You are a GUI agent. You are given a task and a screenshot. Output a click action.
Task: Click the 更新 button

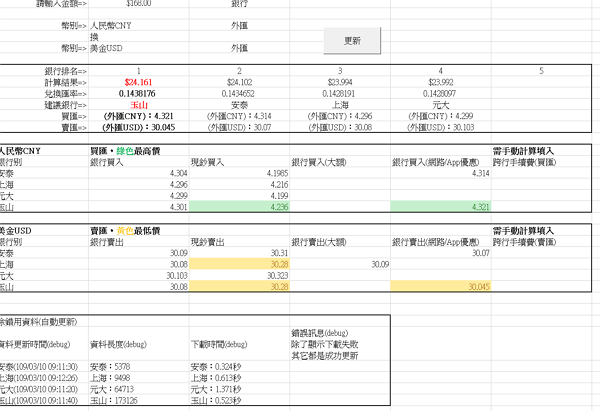point(352,41)
